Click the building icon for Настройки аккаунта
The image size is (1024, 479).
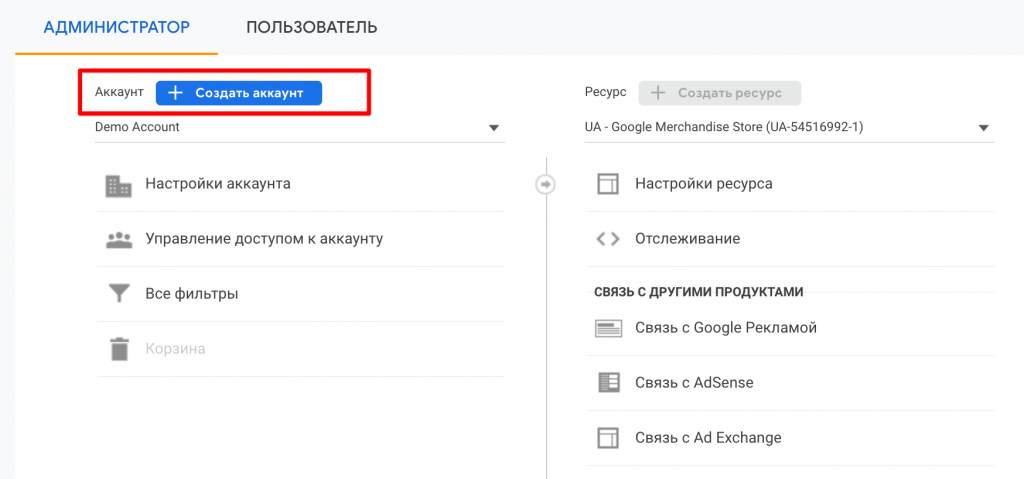[118, 185]
